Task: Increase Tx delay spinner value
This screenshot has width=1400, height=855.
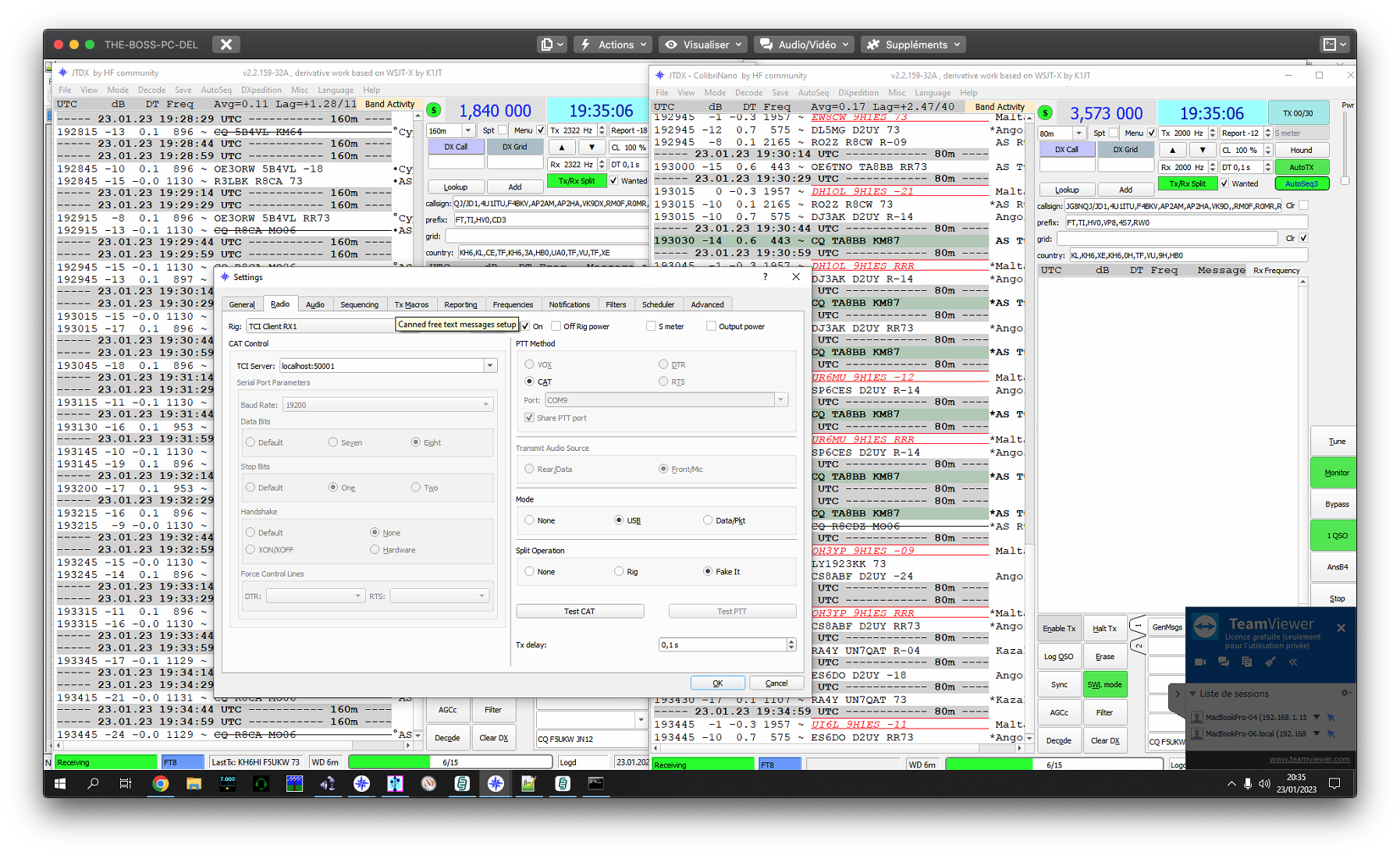Action: pos(791,641)
